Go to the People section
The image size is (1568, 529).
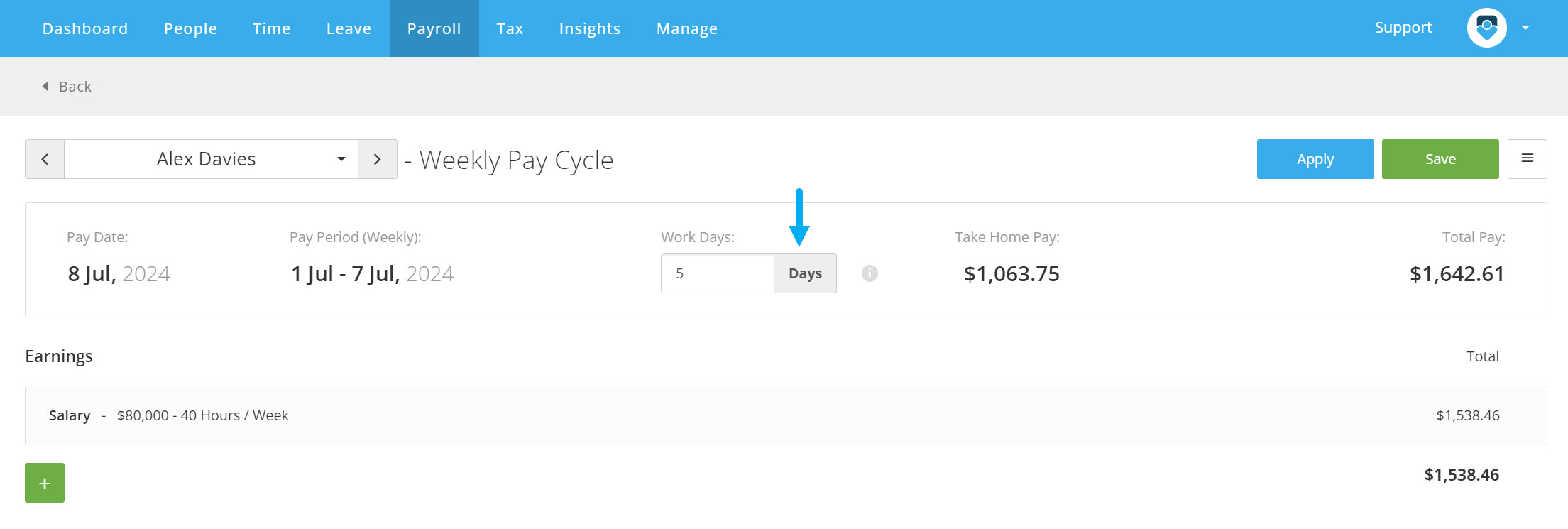click(190, 28)
